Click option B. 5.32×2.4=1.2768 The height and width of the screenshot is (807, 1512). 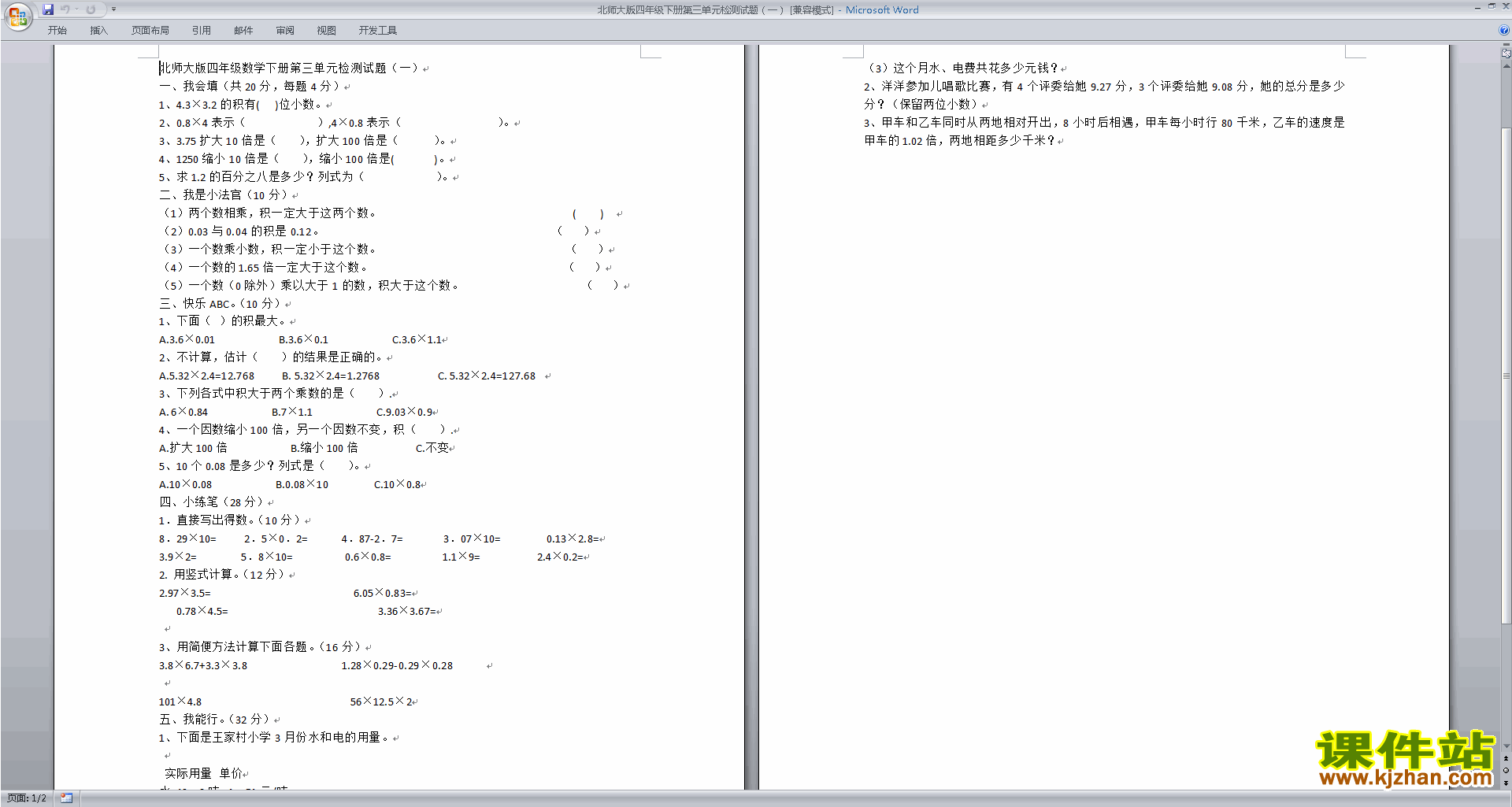coord(330,376)
